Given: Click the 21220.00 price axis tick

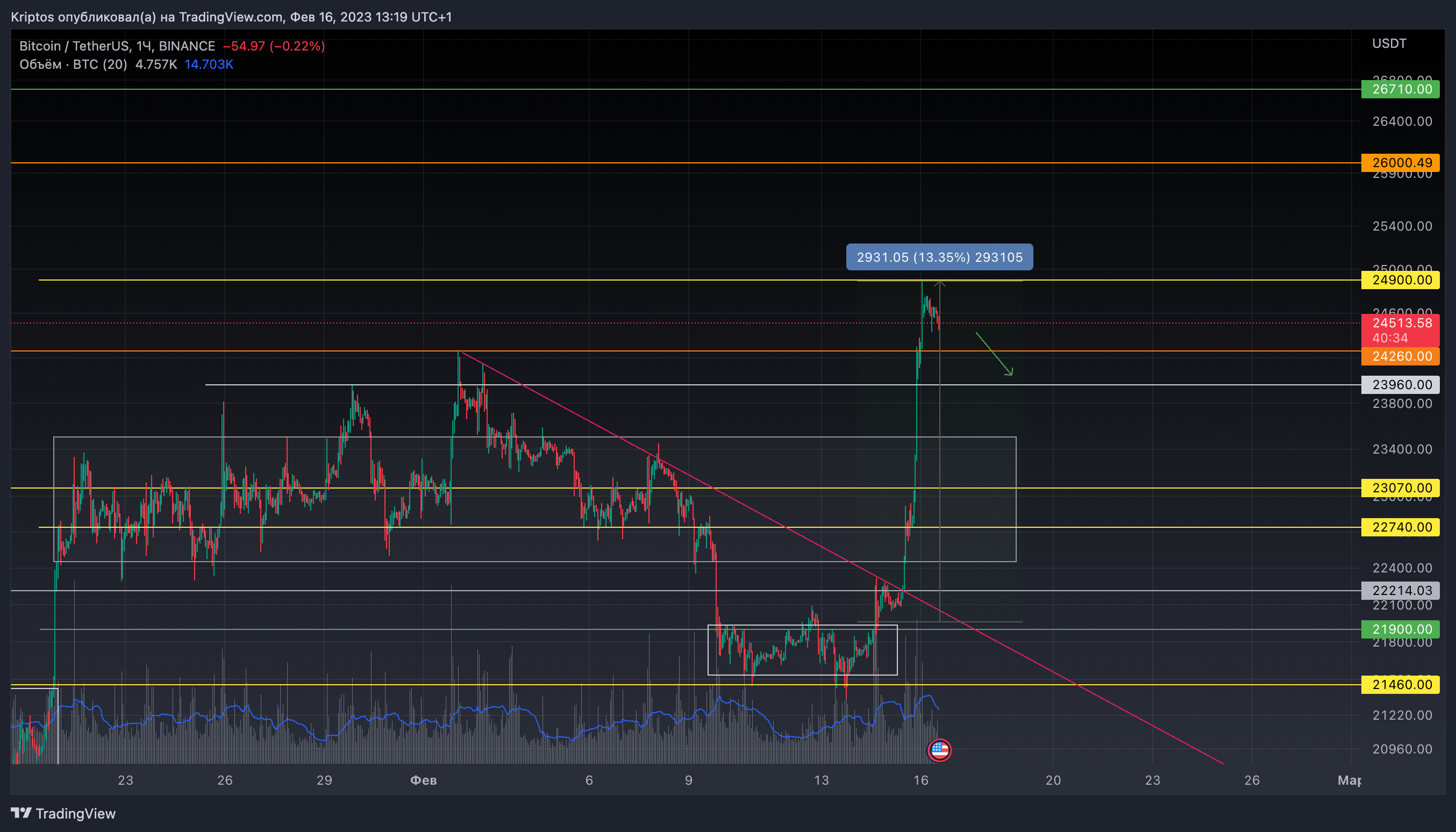Looking at the screenshot, I should point(1402,715).
